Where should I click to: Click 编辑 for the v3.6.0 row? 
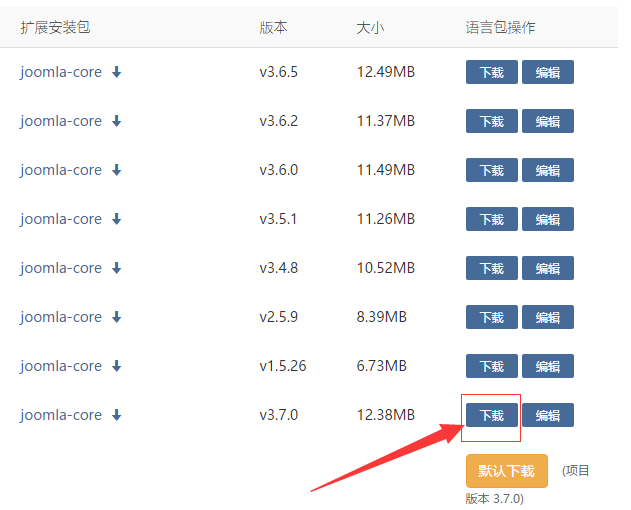pos(548,170)
